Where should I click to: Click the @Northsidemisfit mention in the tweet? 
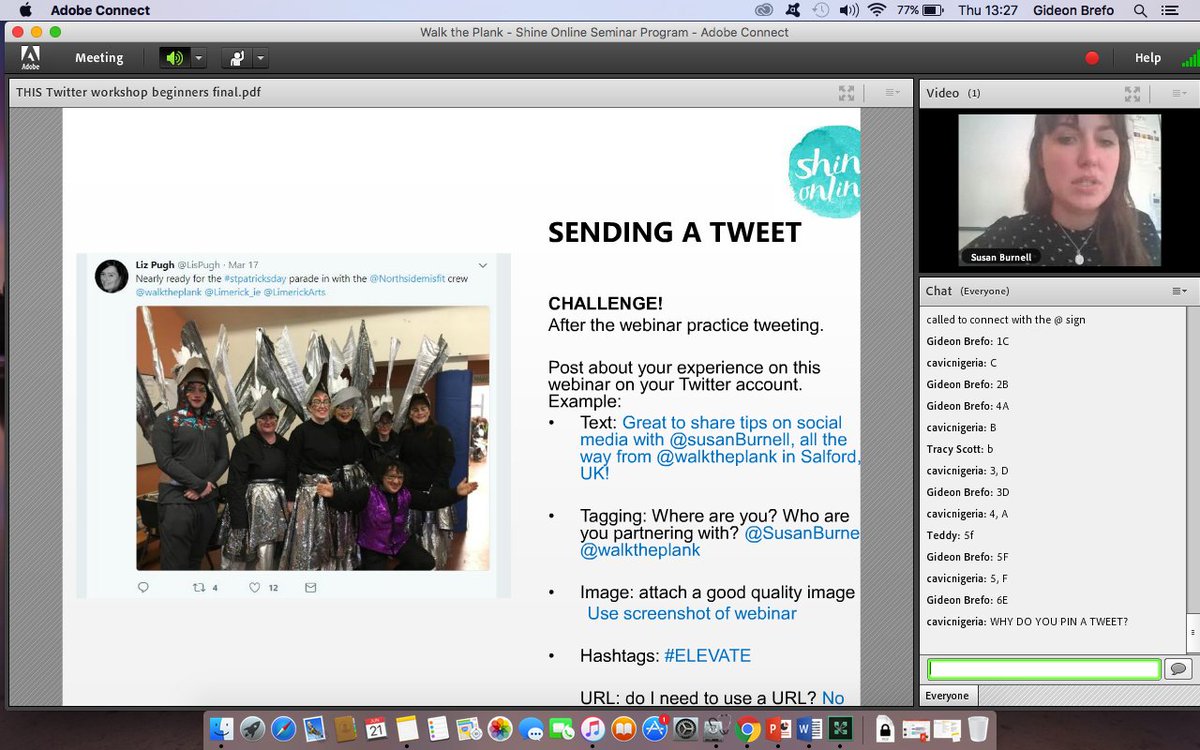click(x=405, y=279)
